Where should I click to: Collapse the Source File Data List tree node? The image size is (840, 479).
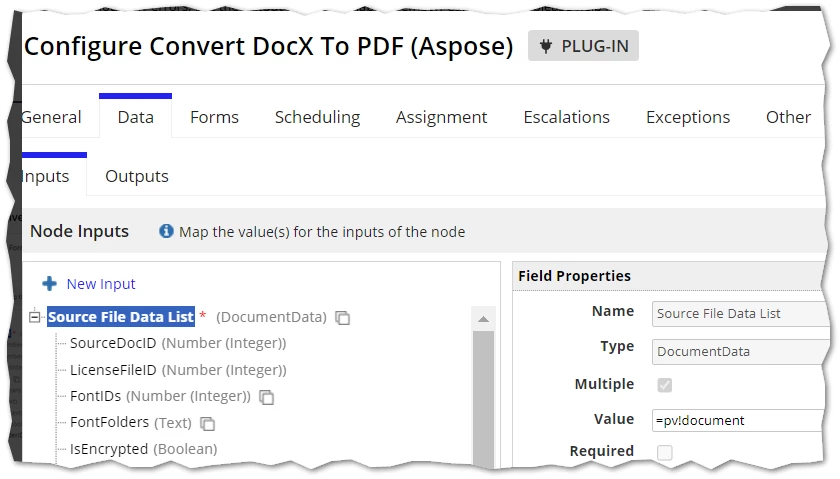[34, 317]
